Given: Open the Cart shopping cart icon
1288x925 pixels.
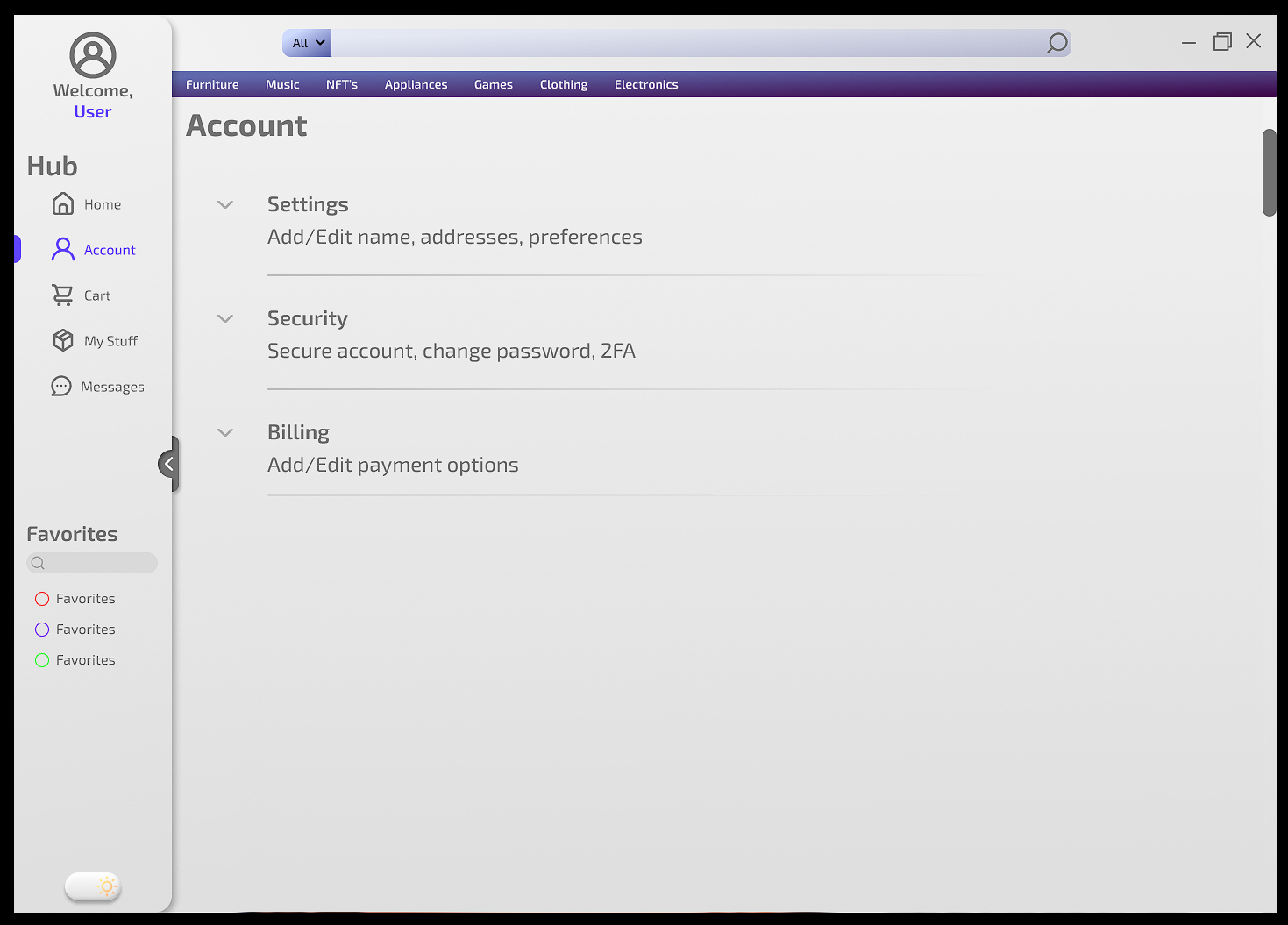Looking at the screenshot, I should [x=62, y=295].
